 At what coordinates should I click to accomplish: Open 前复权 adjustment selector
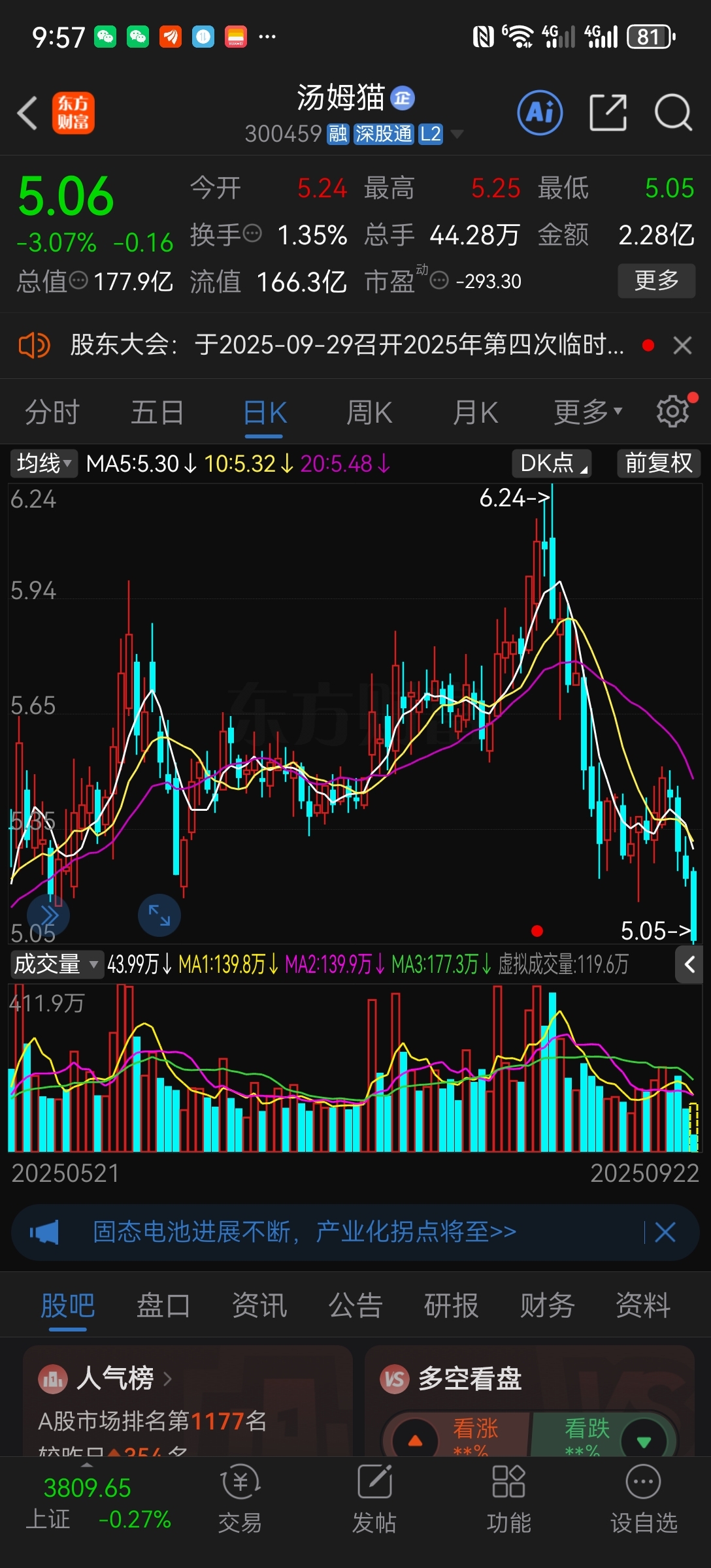tap(659, 463)
